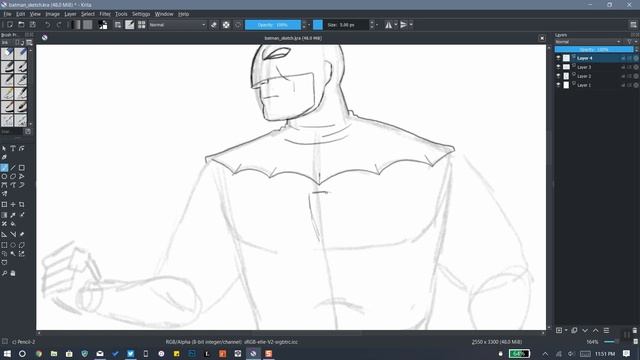Toggle vertical mirror tool

coord(404,25)
